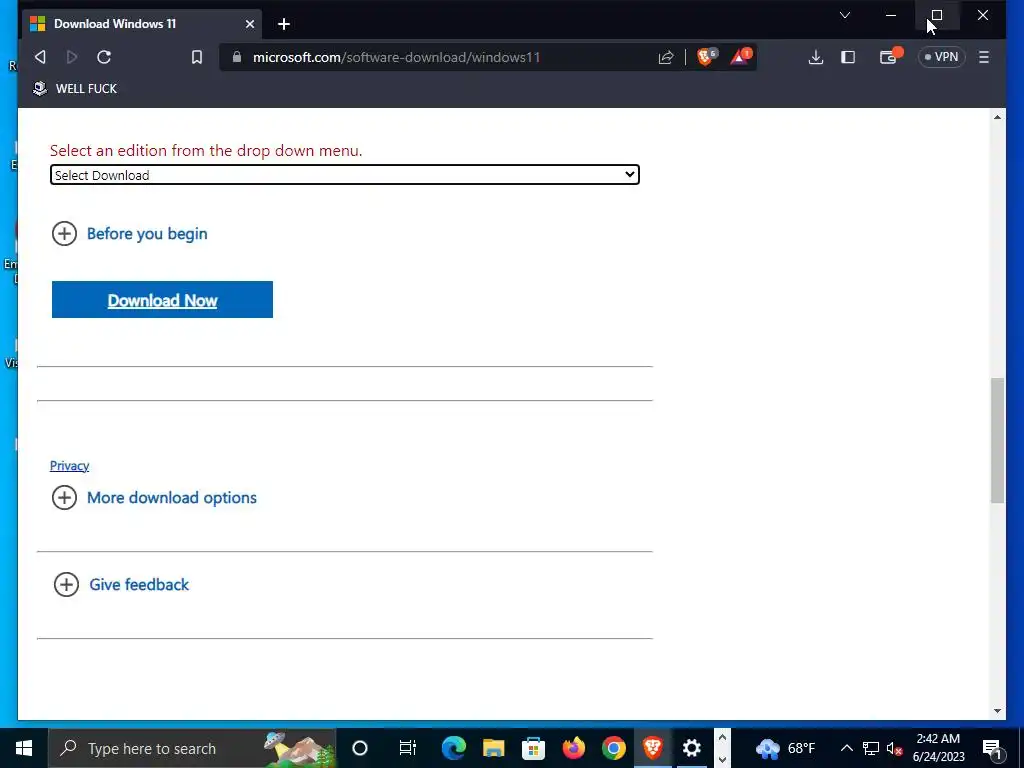The height and width of the screenshot is (768, 1024).
Task: Maximize the Brave browser window
Action: (x=936, y=15)
